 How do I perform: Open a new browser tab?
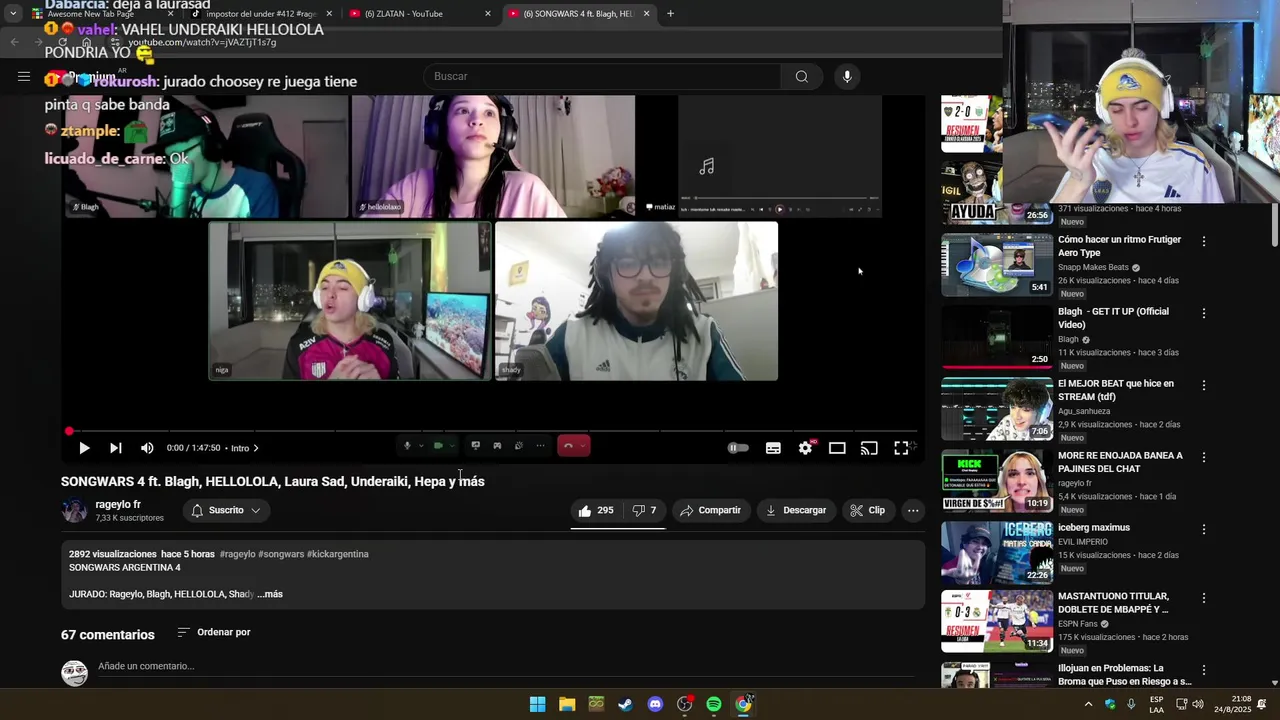pos(670,14)
